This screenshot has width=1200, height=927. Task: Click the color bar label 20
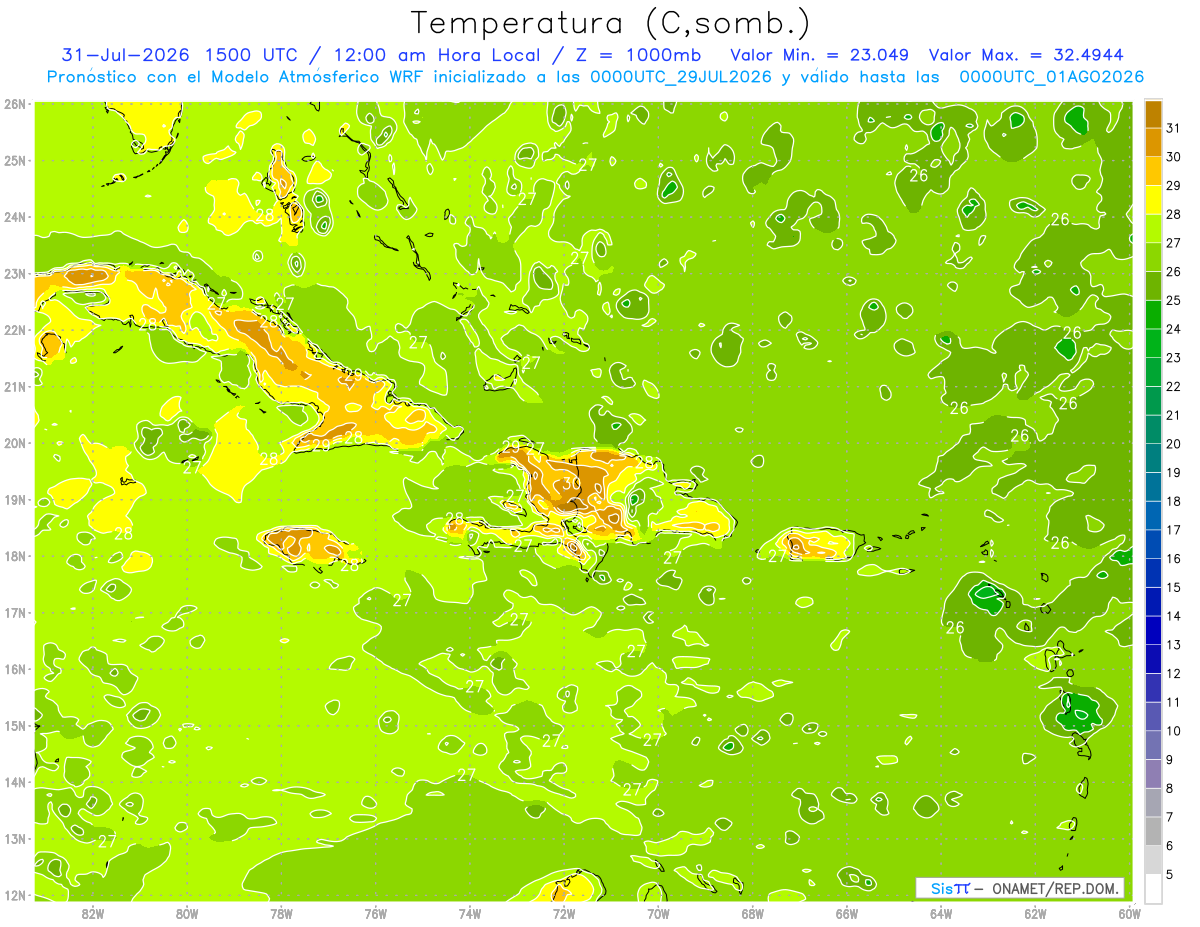(x=1174, y=444)
